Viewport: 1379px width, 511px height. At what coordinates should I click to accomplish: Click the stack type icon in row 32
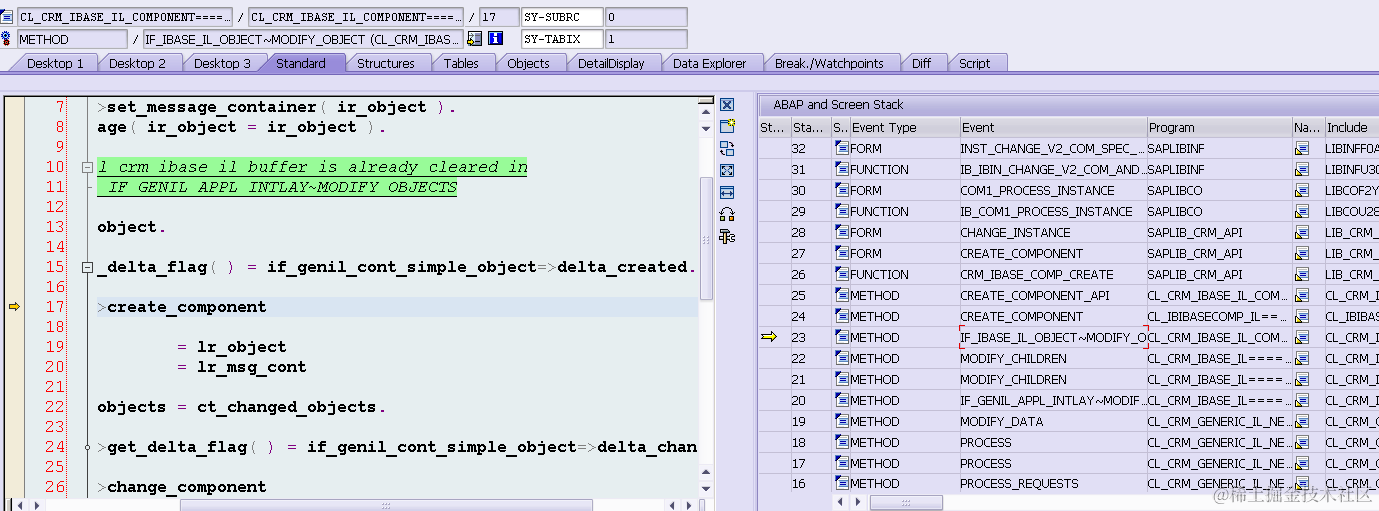pos(841,148)
